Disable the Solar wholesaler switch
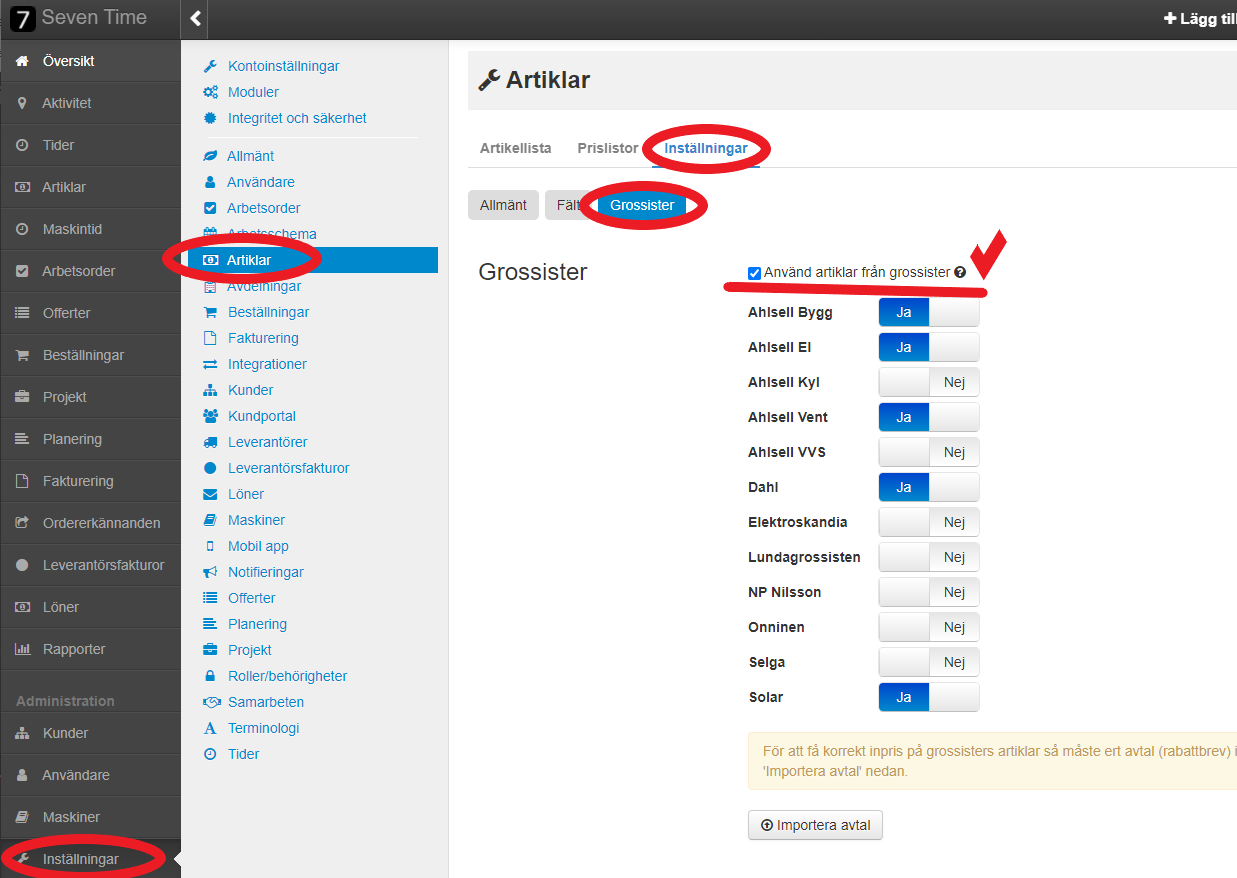This screenshot has width=1237, height=878. tap(929, 697)
